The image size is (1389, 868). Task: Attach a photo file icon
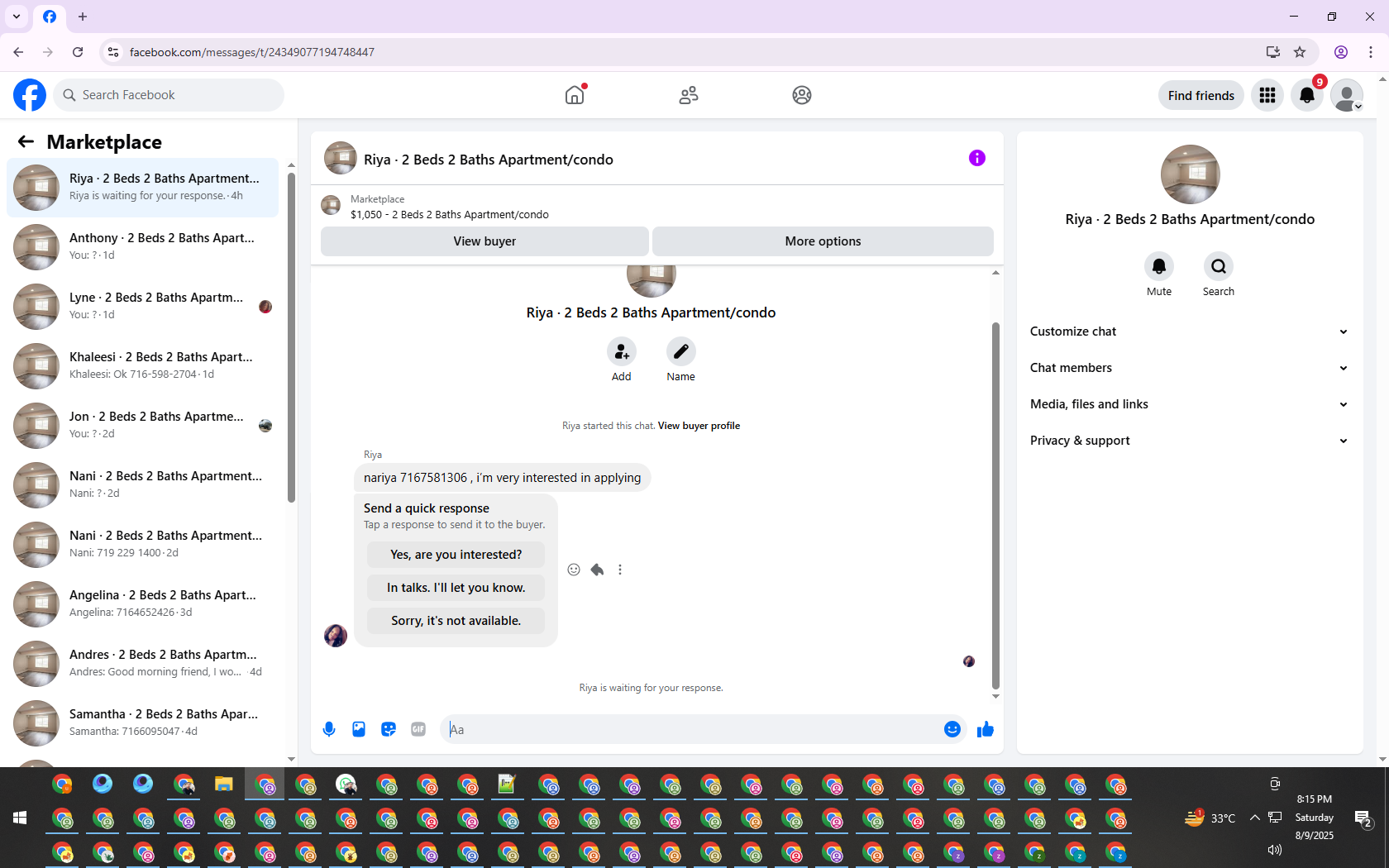point(359,729)
